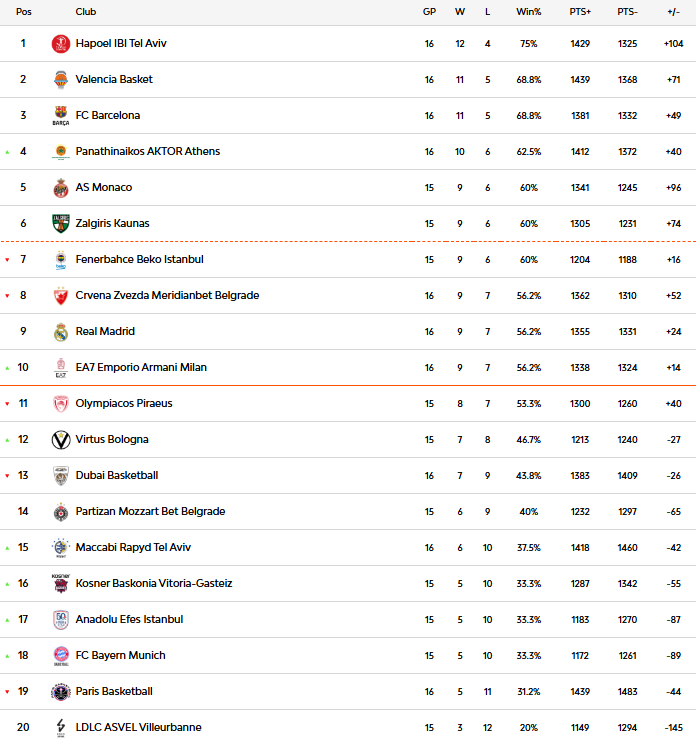Screen dimensions: 696x745
Task: Click the +/- column header
Action: click(x=673, y=12)
